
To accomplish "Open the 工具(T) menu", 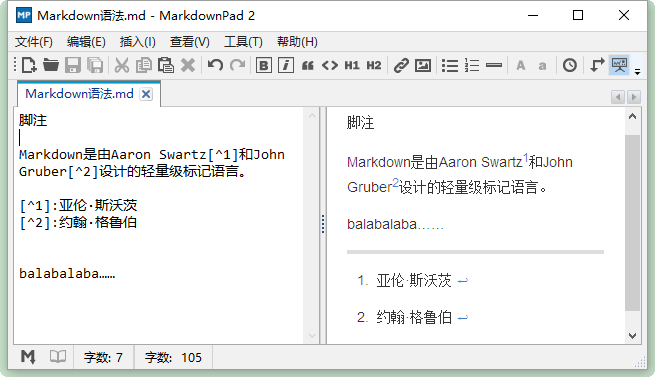I will (243, 42).
